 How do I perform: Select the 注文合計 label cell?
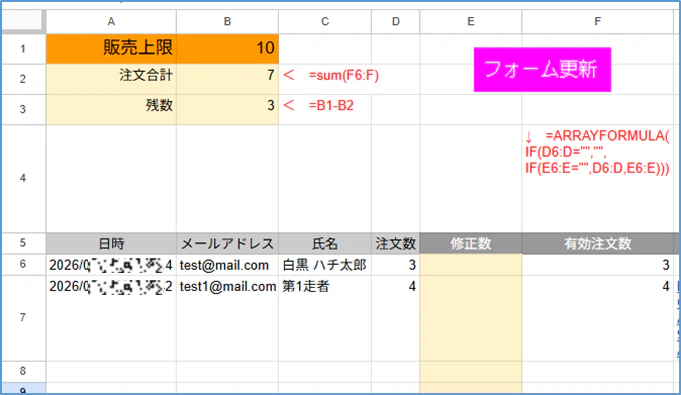[111, 79]
